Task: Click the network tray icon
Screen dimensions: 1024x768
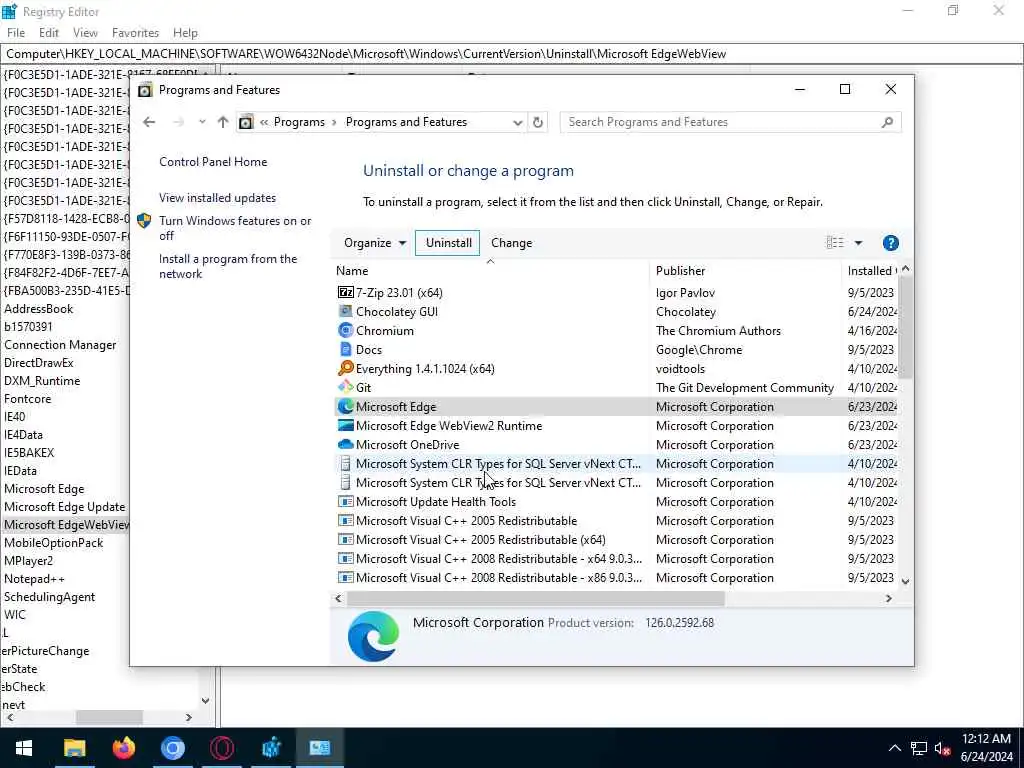Action: (918, 748)
